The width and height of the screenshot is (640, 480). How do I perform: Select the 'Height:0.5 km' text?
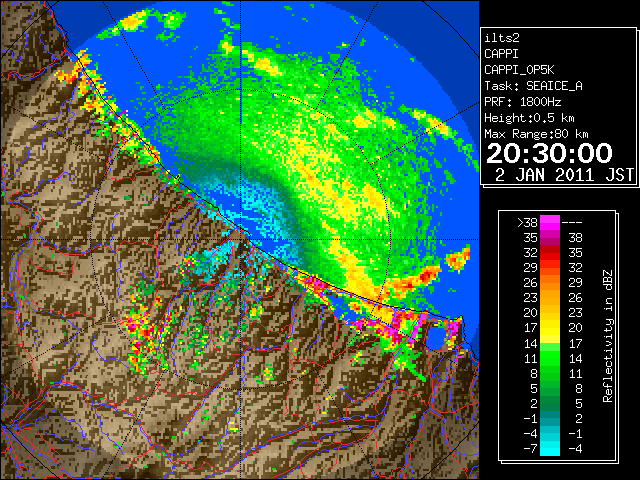point(529,118)
